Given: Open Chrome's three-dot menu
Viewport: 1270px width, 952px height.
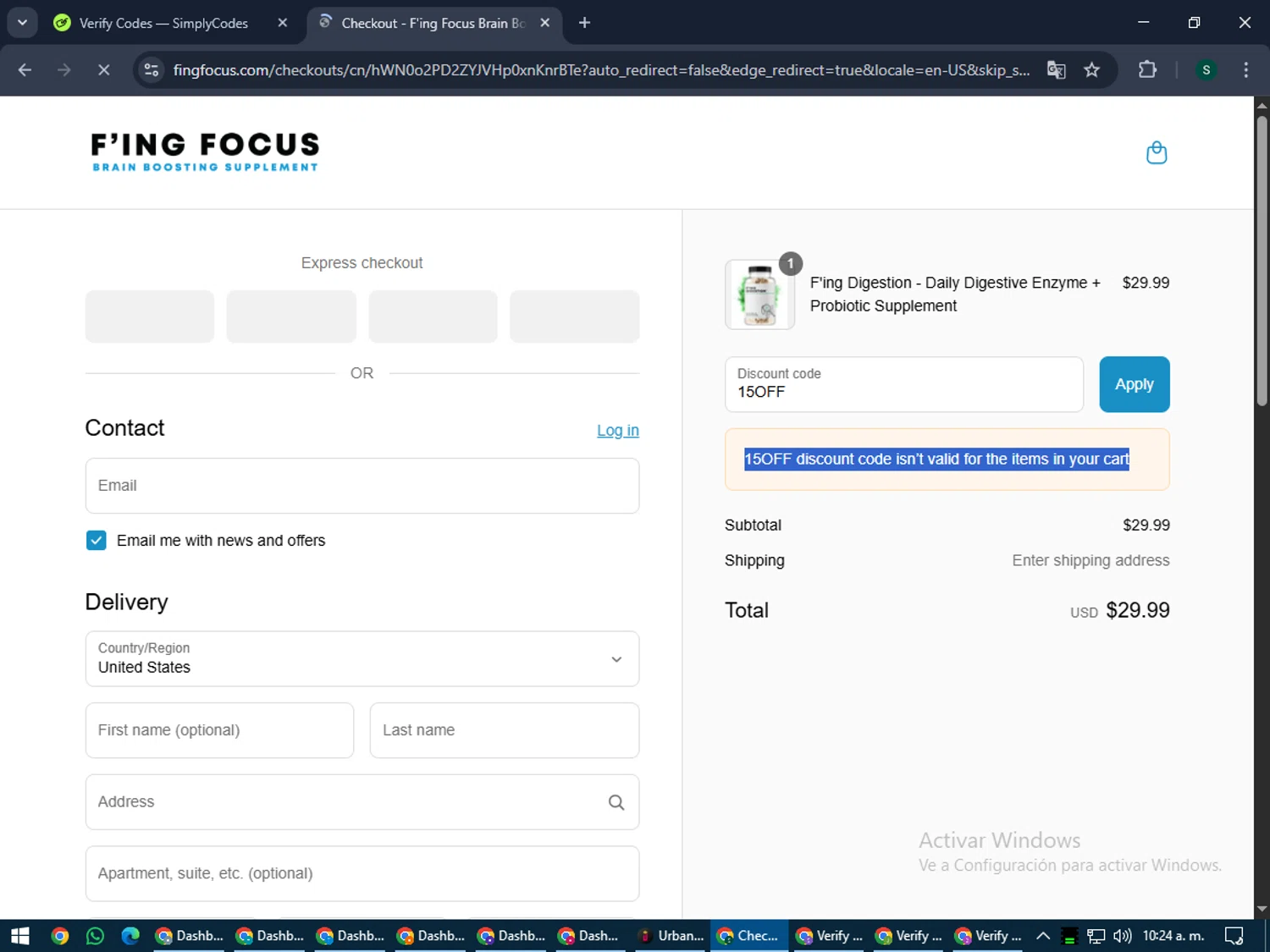Looking at the screenshot, I should click(x=1245, y=70).
